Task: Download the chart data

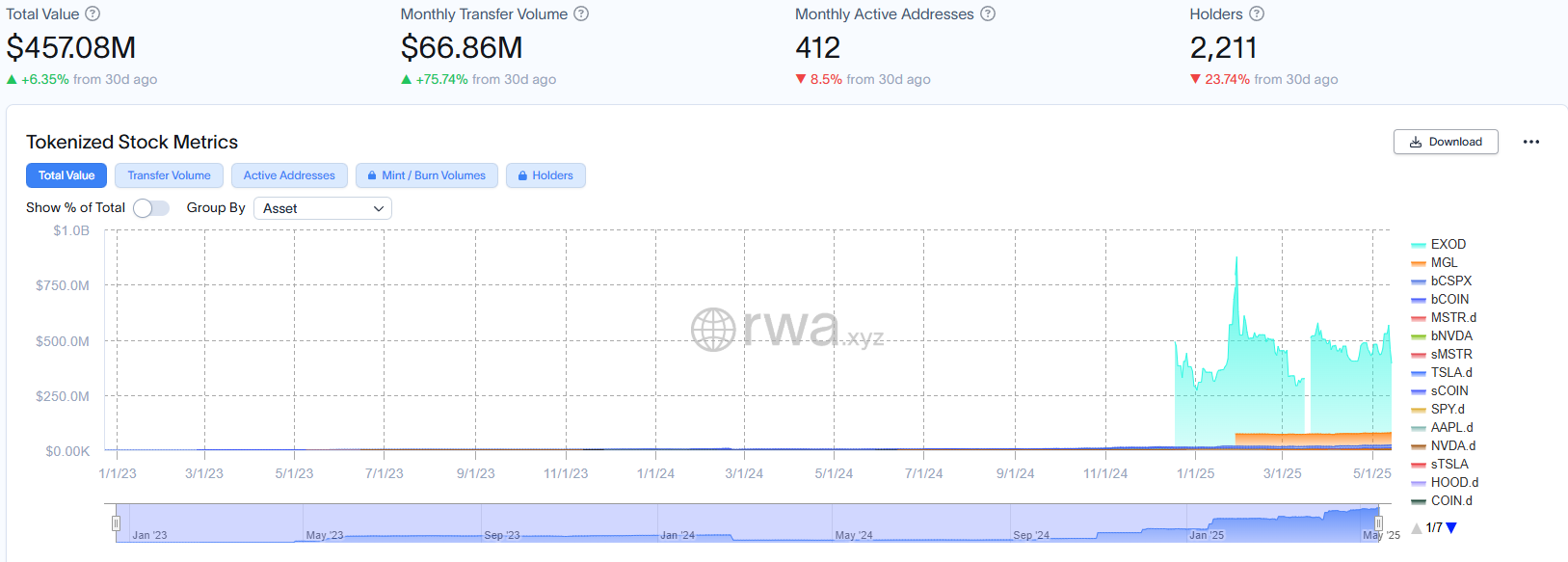Action: 1446,142
